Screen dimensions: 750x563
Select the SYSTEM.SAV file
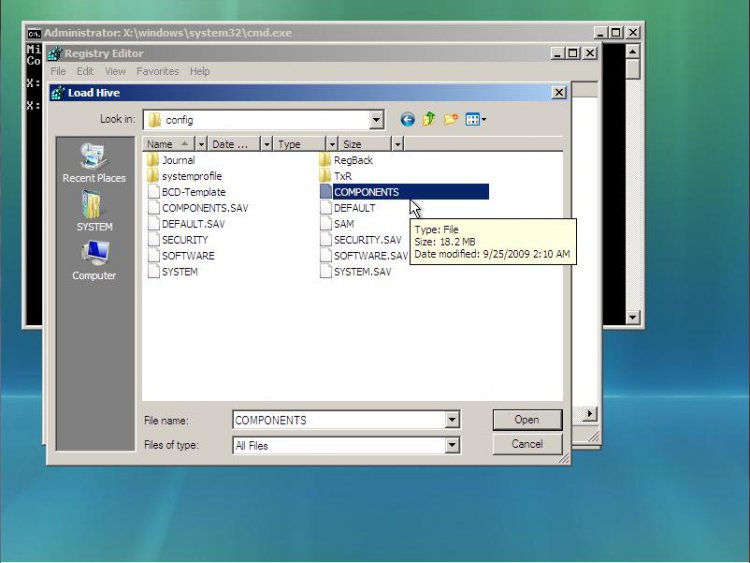coord(355,272)
